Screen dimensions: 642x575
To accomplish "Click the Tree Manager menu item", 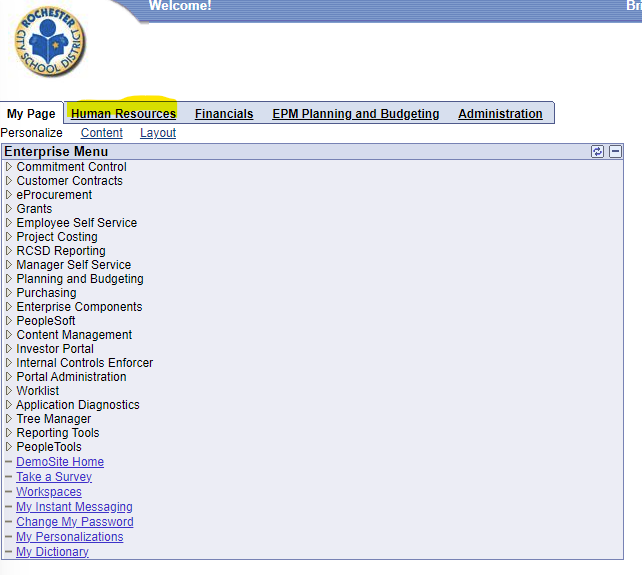I will (x=54, y=419).
